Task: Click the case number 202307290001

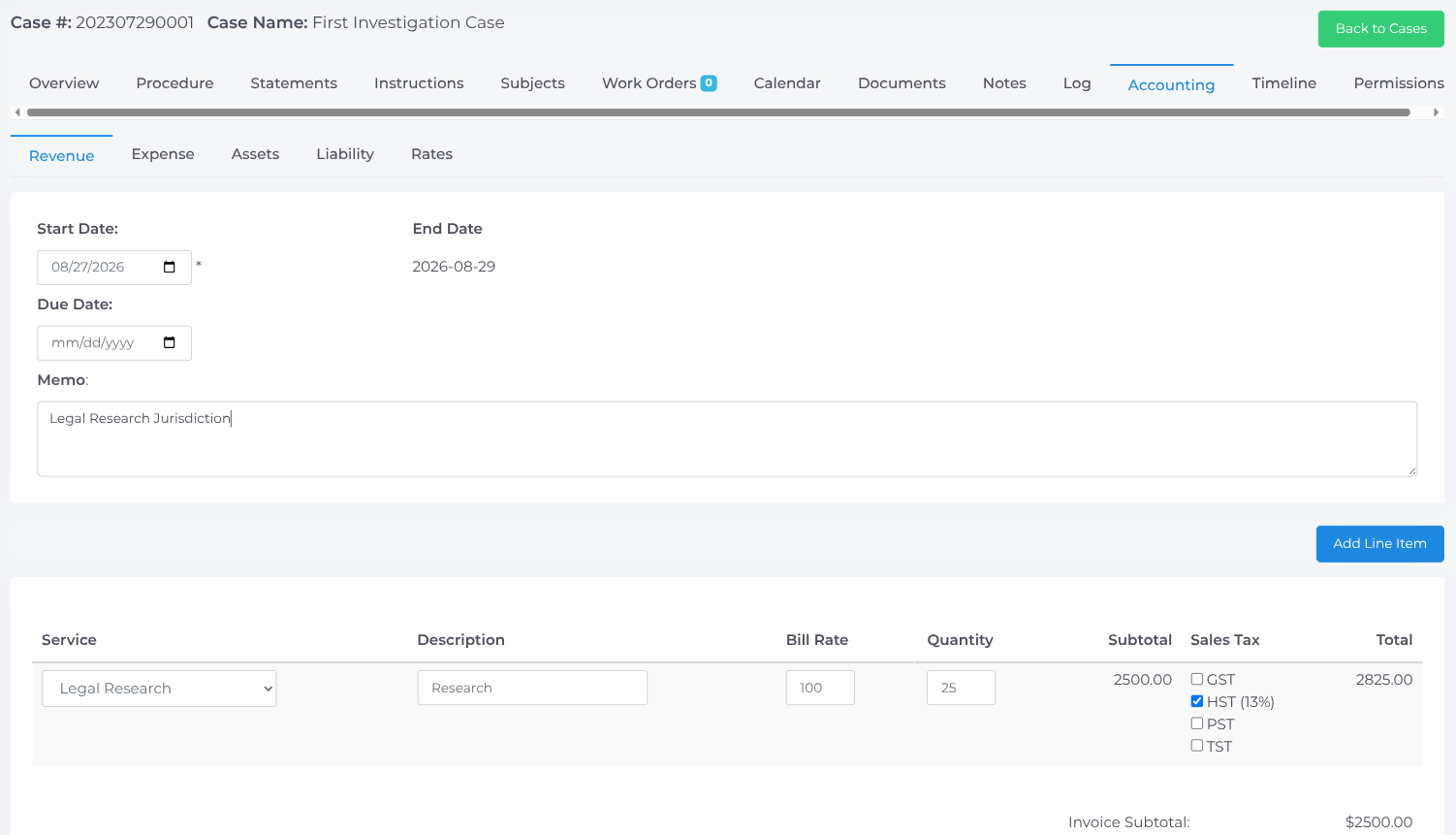Action: coord(135,22)
